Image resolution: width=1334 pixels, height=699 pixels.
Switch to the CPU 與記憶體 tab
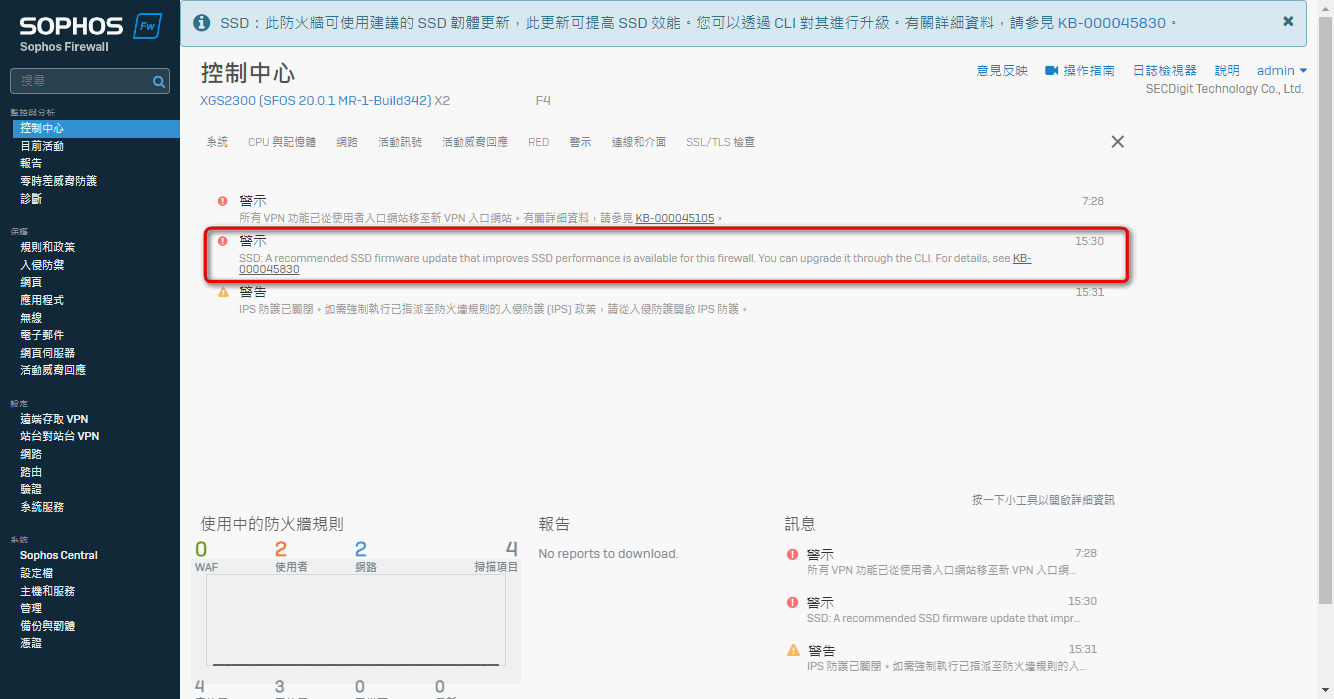click(282, 142)
